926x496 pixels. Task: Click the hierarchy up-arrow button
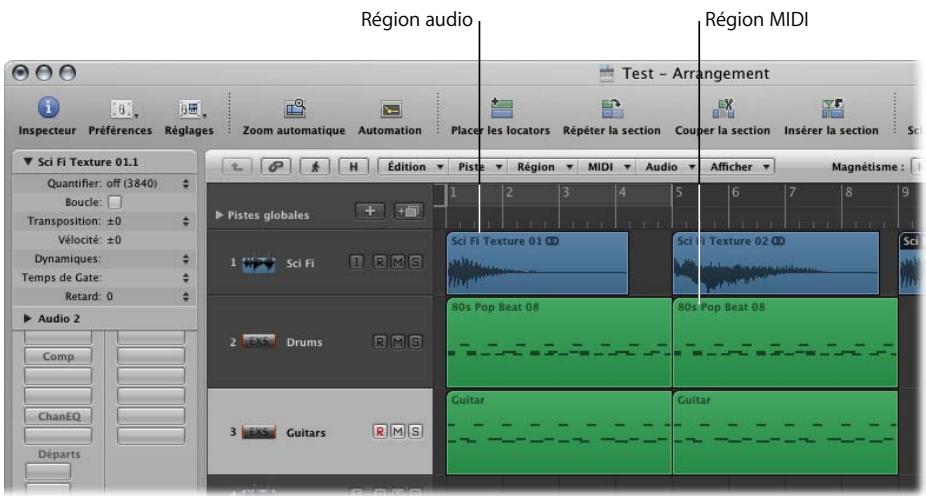coord(237,167)
